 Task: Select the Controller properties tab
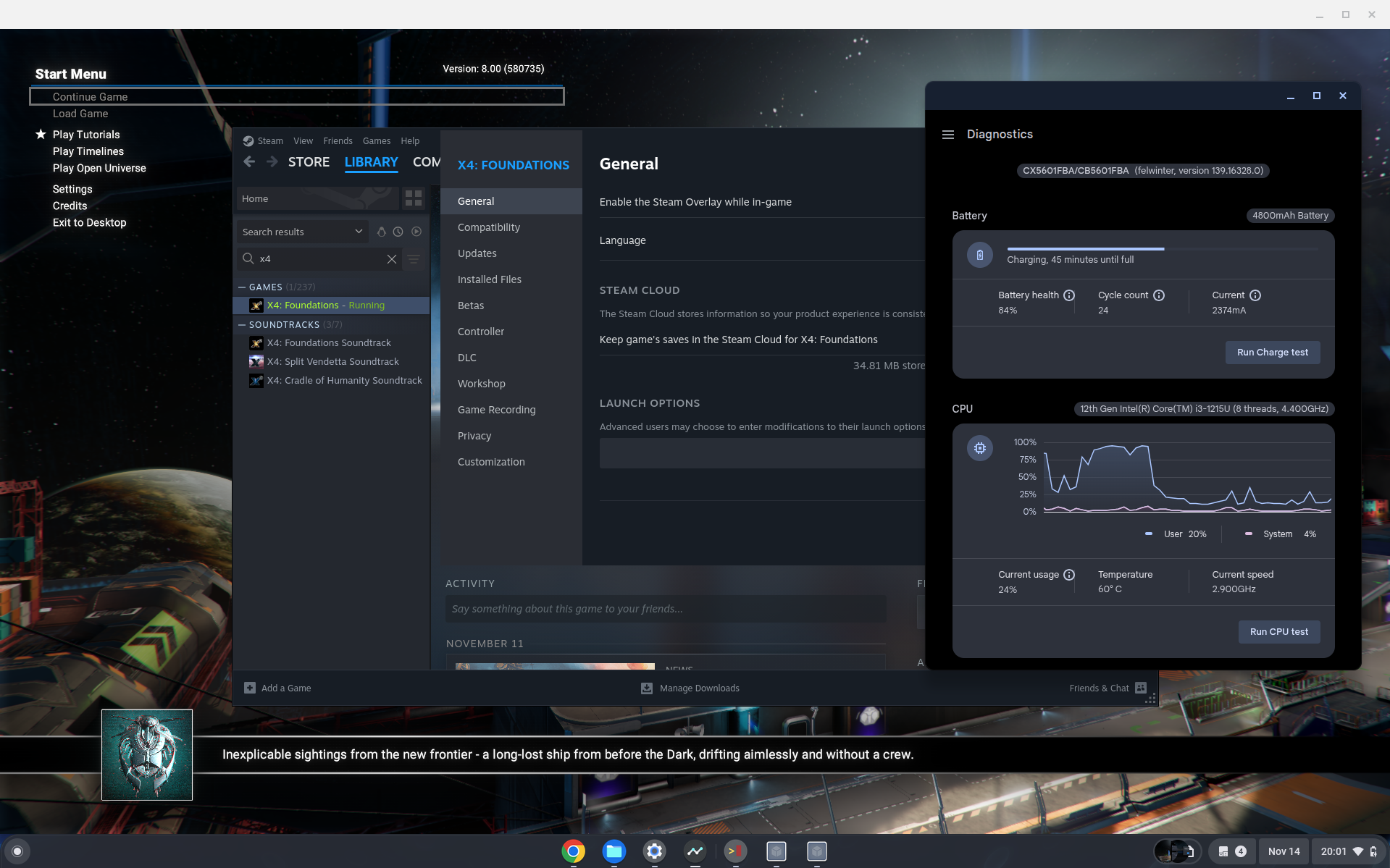(511, 332)
